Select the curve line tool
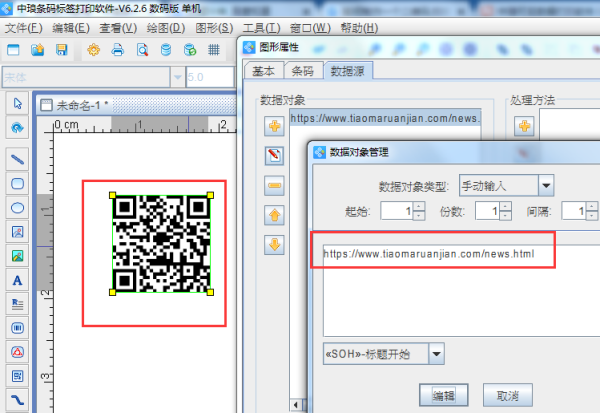This screenshot has height=413, width=600. (x=17, y=400)
